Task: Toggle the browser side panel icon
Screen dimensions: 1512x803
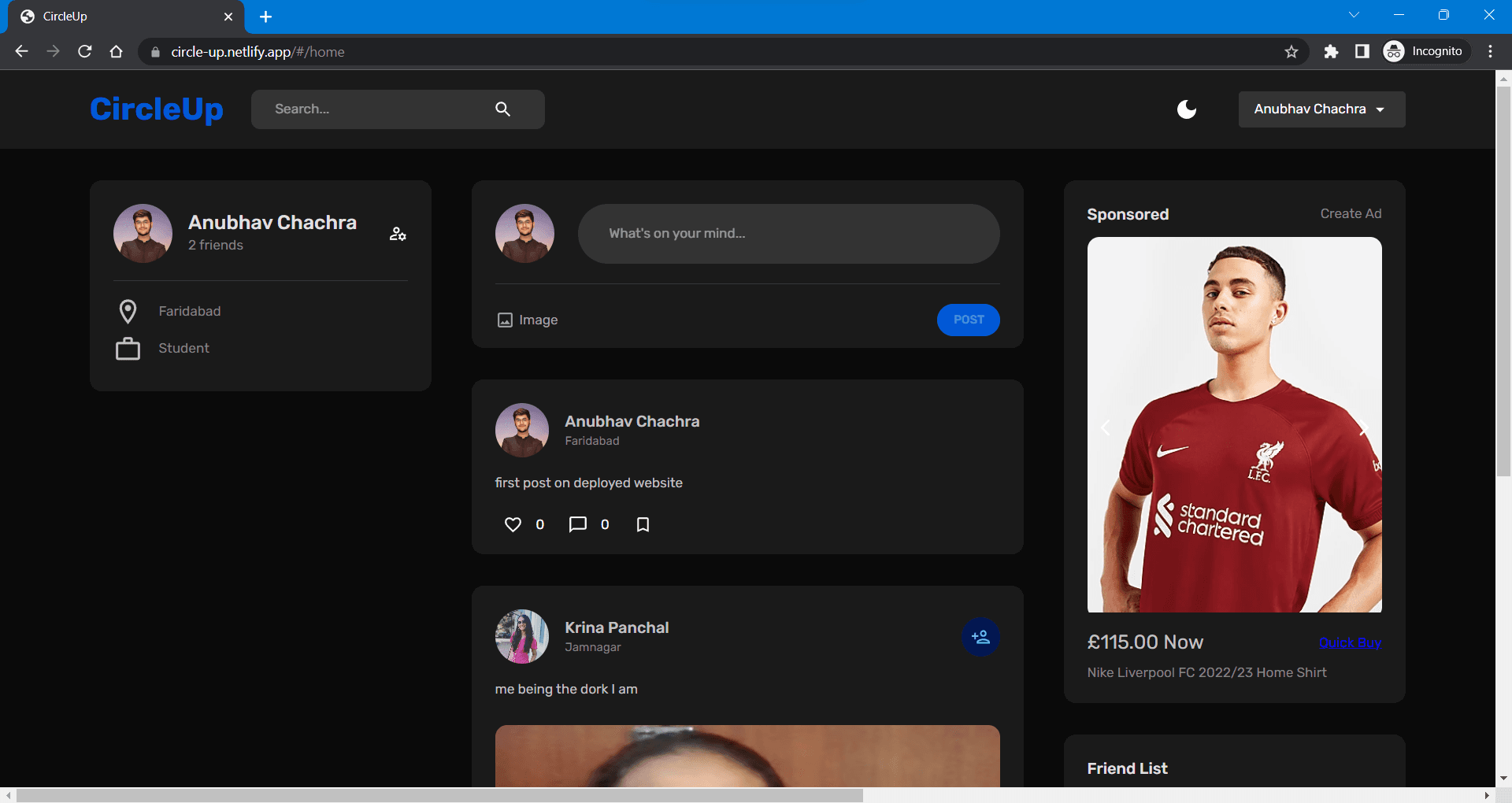Action: pyautogui.click(x=1362, y=51)
